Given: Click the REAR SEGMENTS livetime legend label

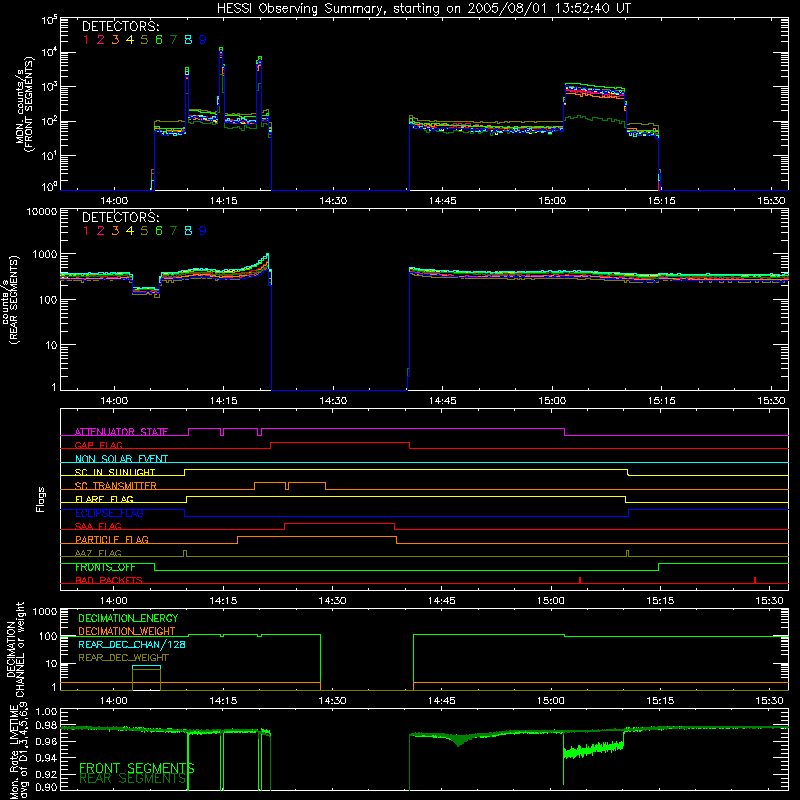Looking at the screenshot, I should [132, 779].
